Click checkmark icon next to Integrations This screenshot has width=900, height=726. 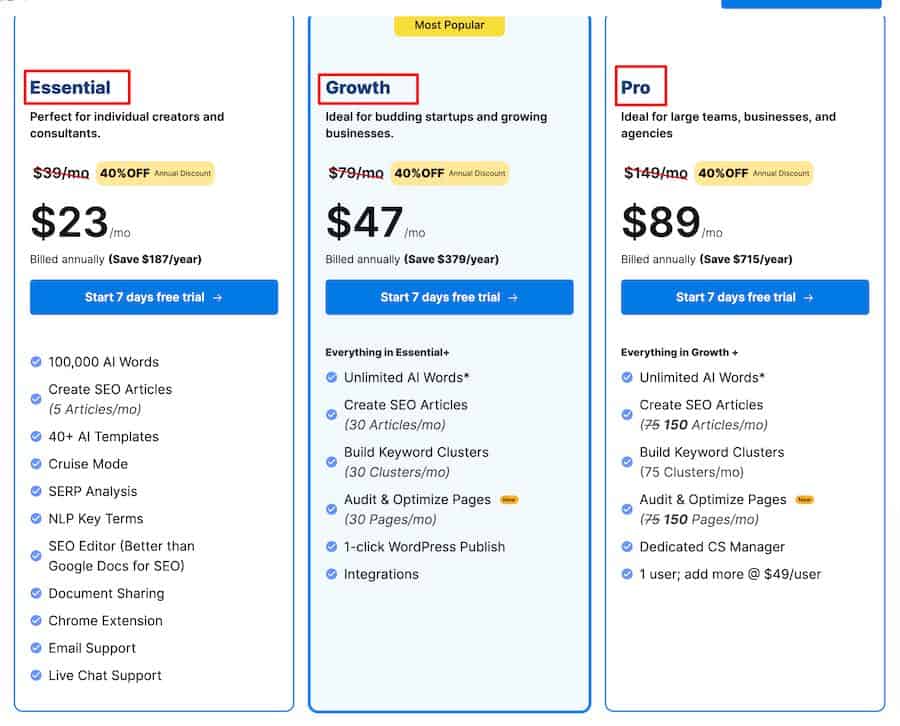click(x=332, y=574)
